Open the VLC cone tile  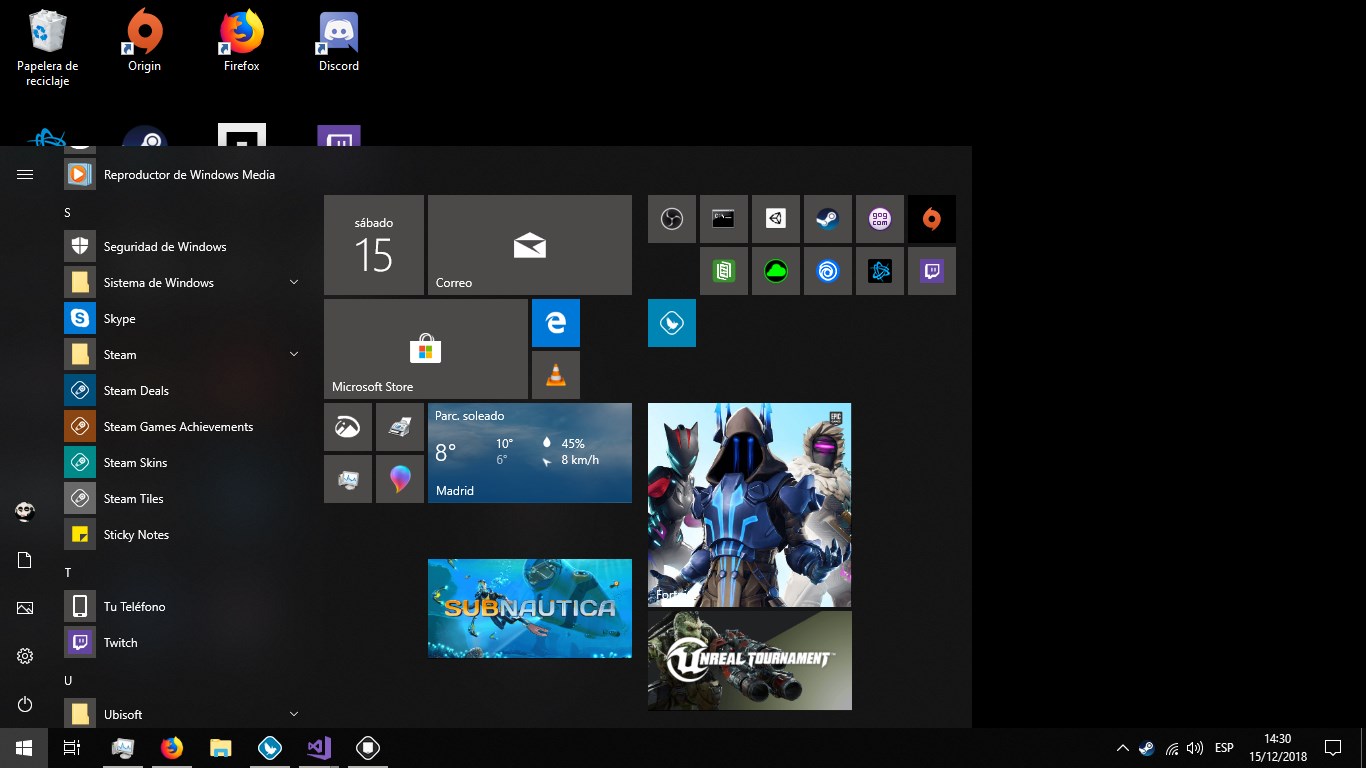point(556,375)
